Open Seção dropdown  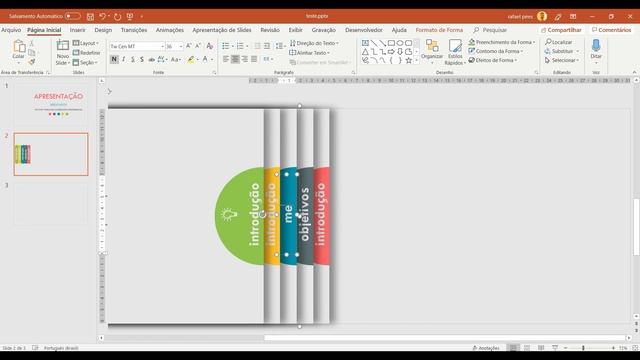(x=85, y=62)
